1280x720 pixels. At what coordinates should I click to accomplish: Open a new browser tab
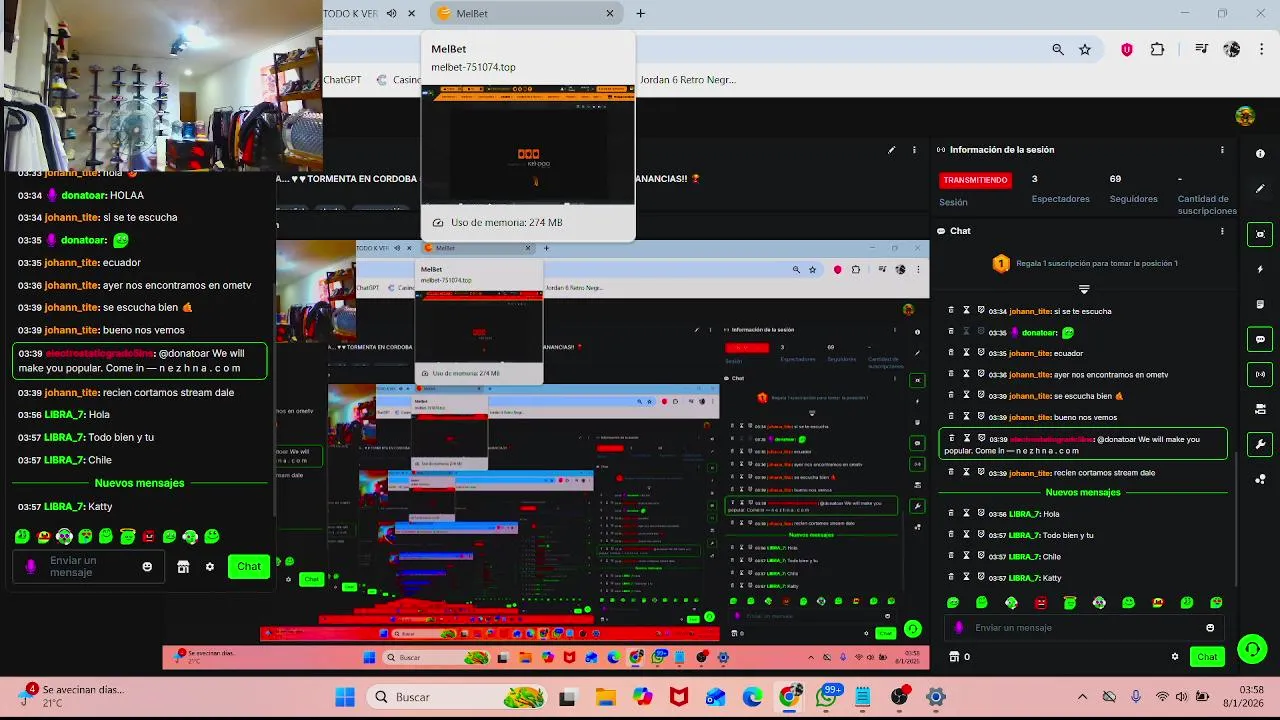[640, 13]
